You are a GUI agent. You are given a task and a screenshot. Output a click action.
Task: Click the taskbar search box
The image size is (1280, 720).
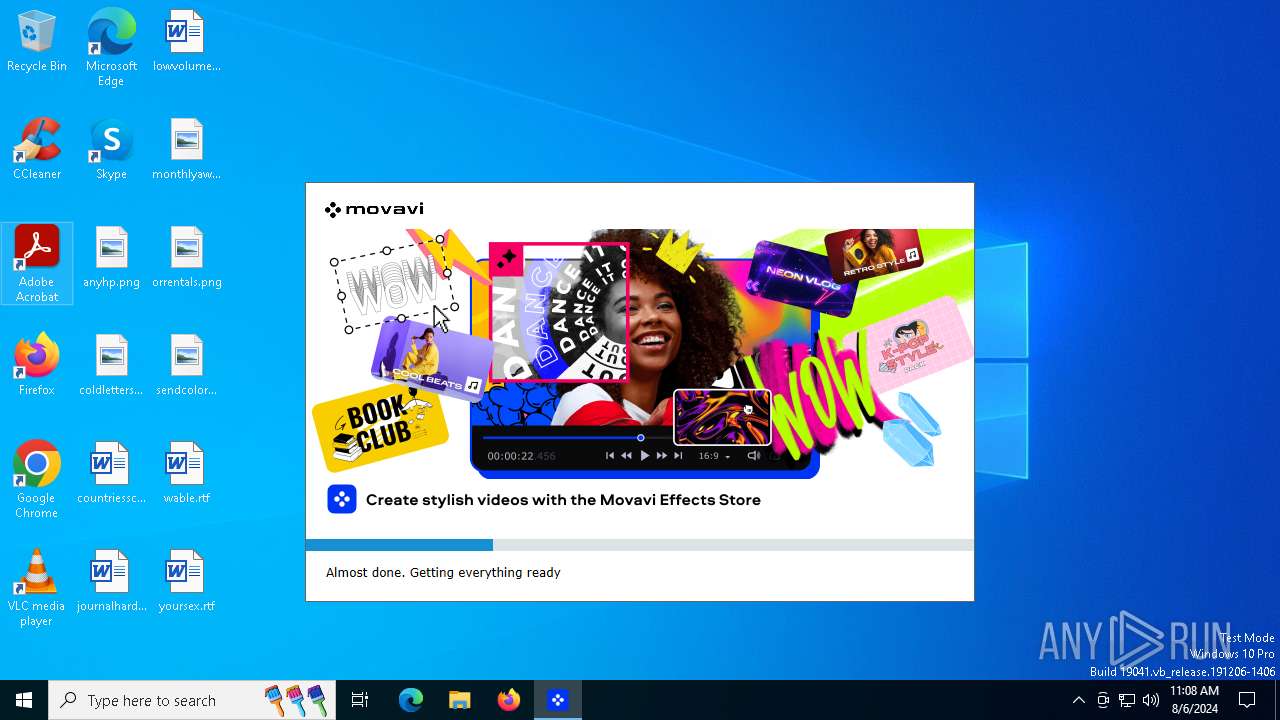point(192,700)
